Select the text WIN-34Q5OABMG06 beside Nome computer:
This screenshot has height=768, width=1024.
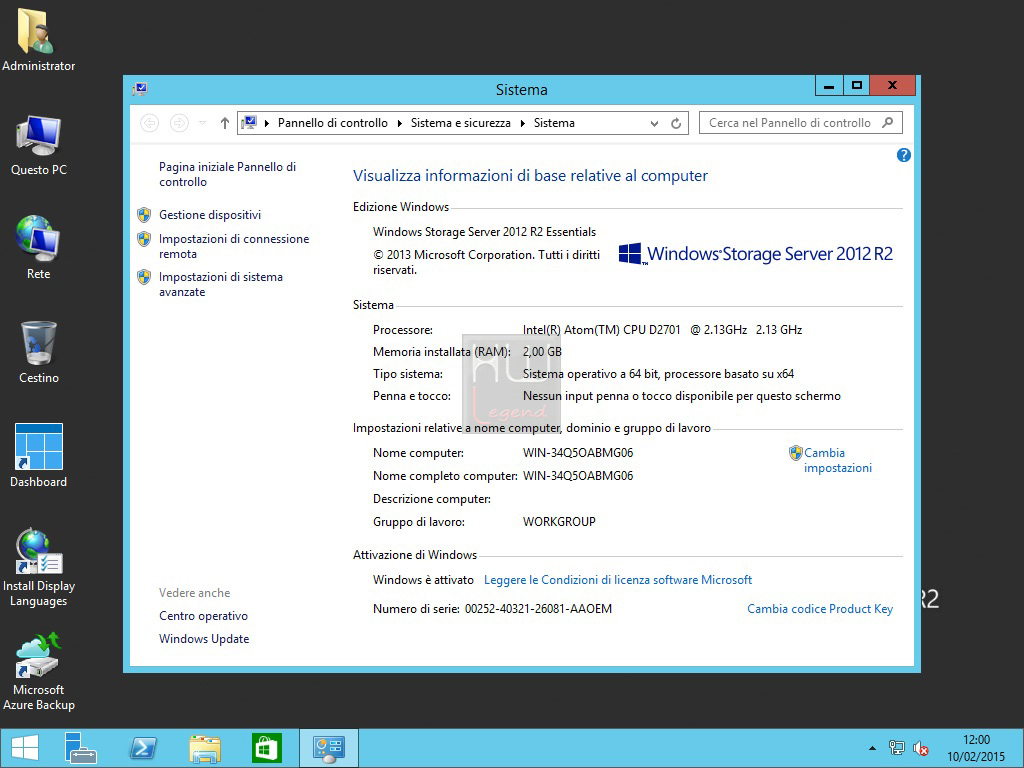coord(578,453)
